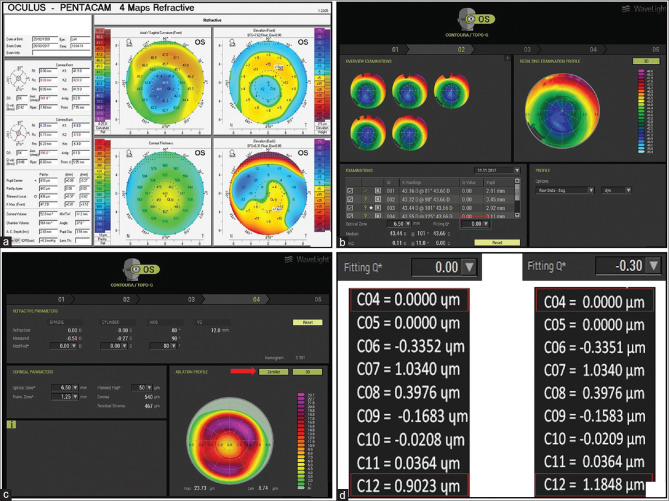Go to step 04 in panel b
The image size is (669, 501).
pos(593,50)
